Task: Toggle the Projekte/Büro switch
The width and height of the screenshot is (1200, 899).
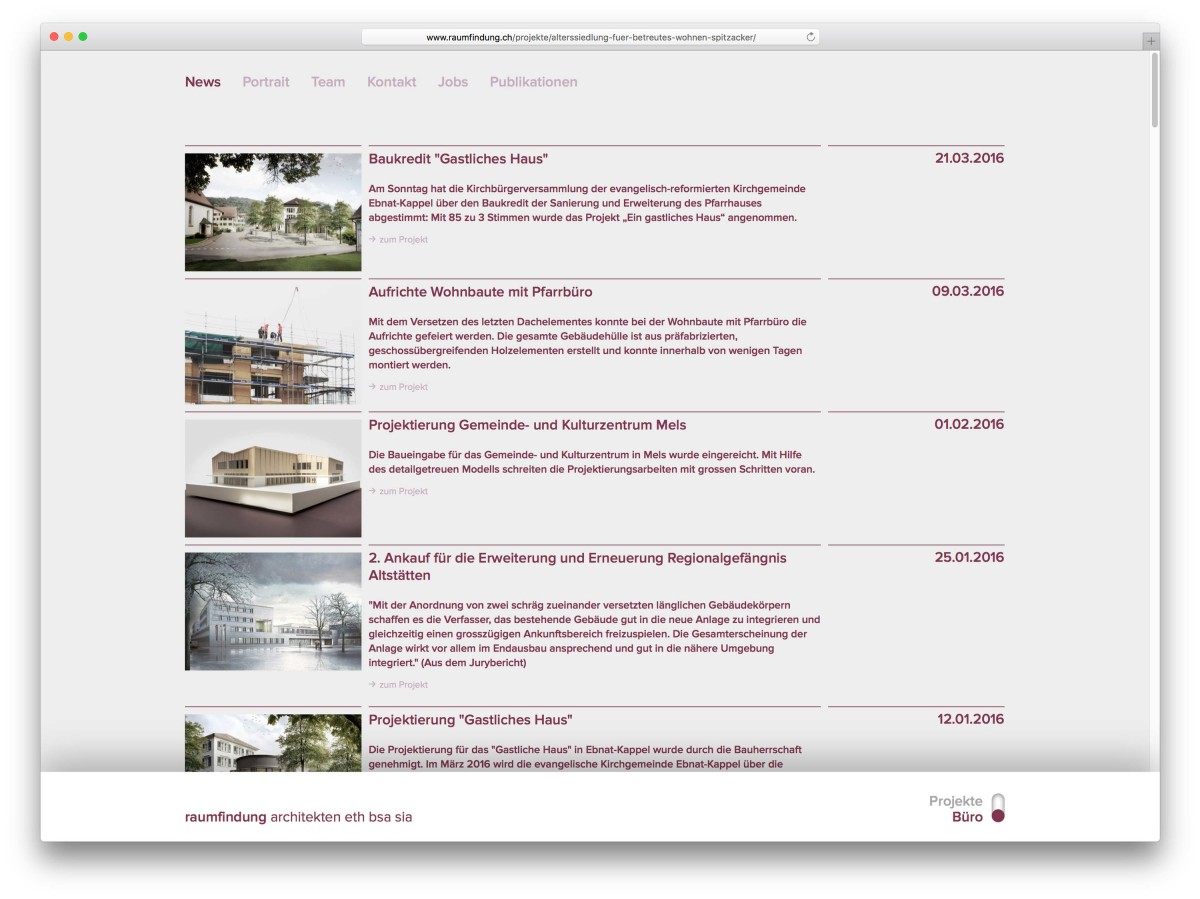Action: point(997,808)
